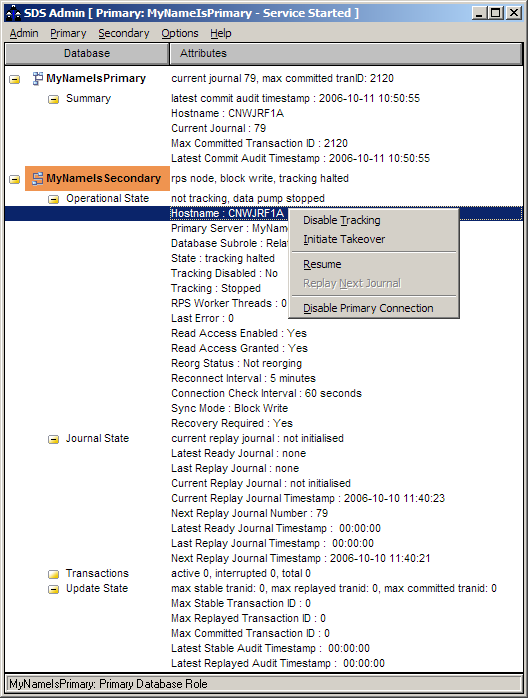Click 'Sync Mode : Block Write' row
The image size is (528, 698).
[230, 408]
